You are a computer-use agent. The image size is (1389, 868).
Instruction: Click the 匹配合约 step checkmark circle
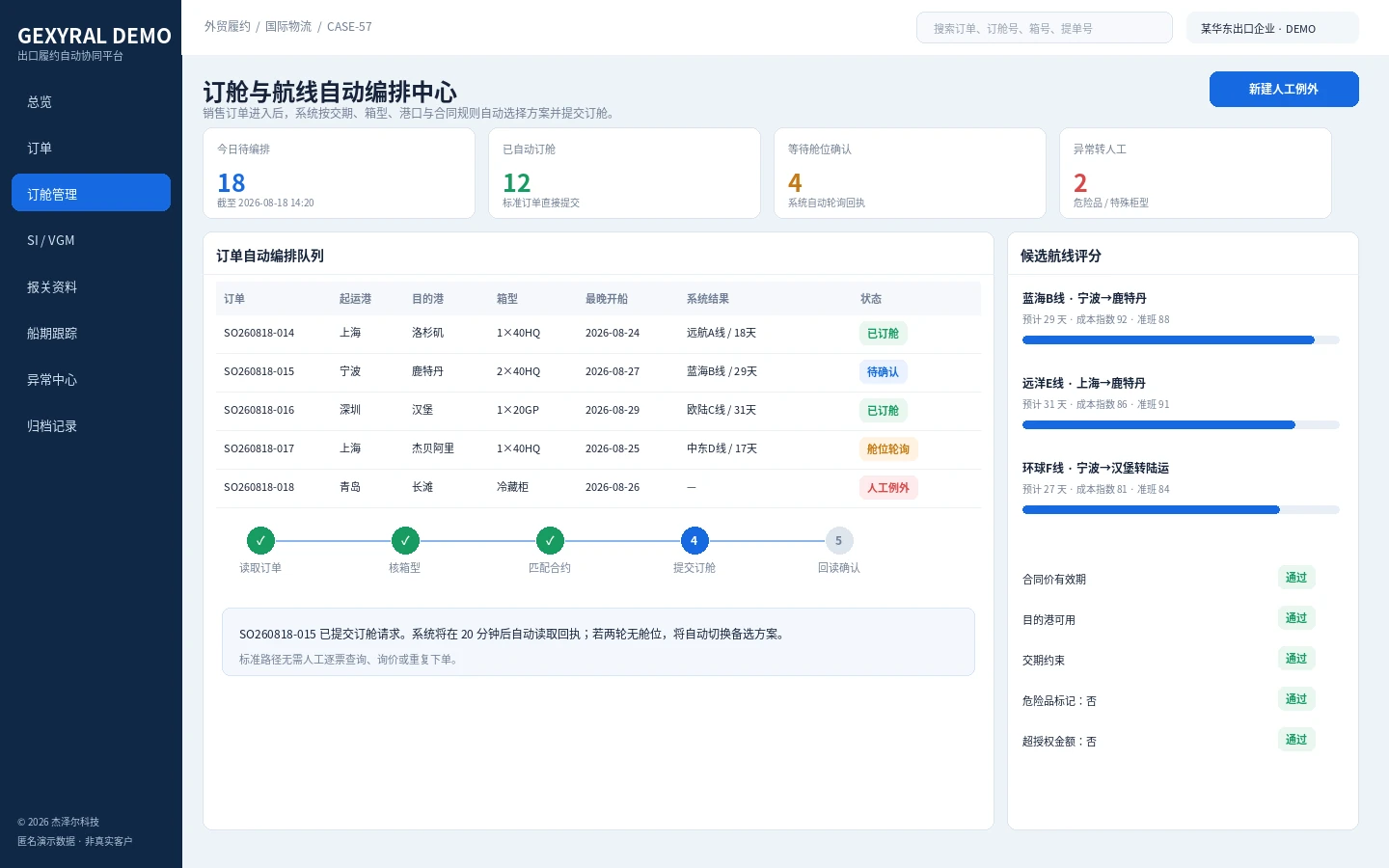click(550, 541)
